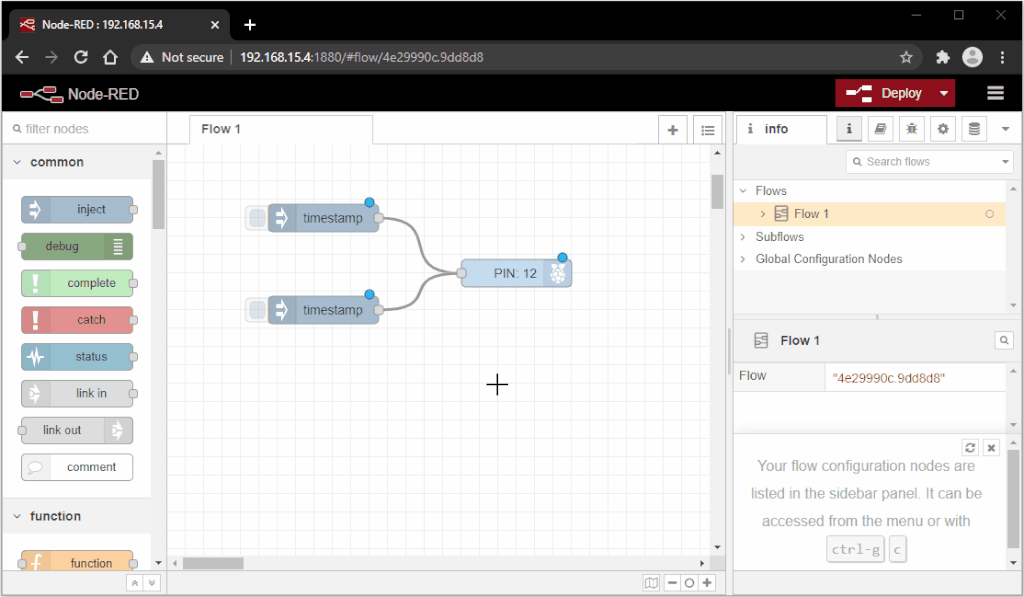The width and height of the screenshot is (1024, 597).
Task: Refresh the tip with the cycle icon
Action: click(x=970, y=447)
